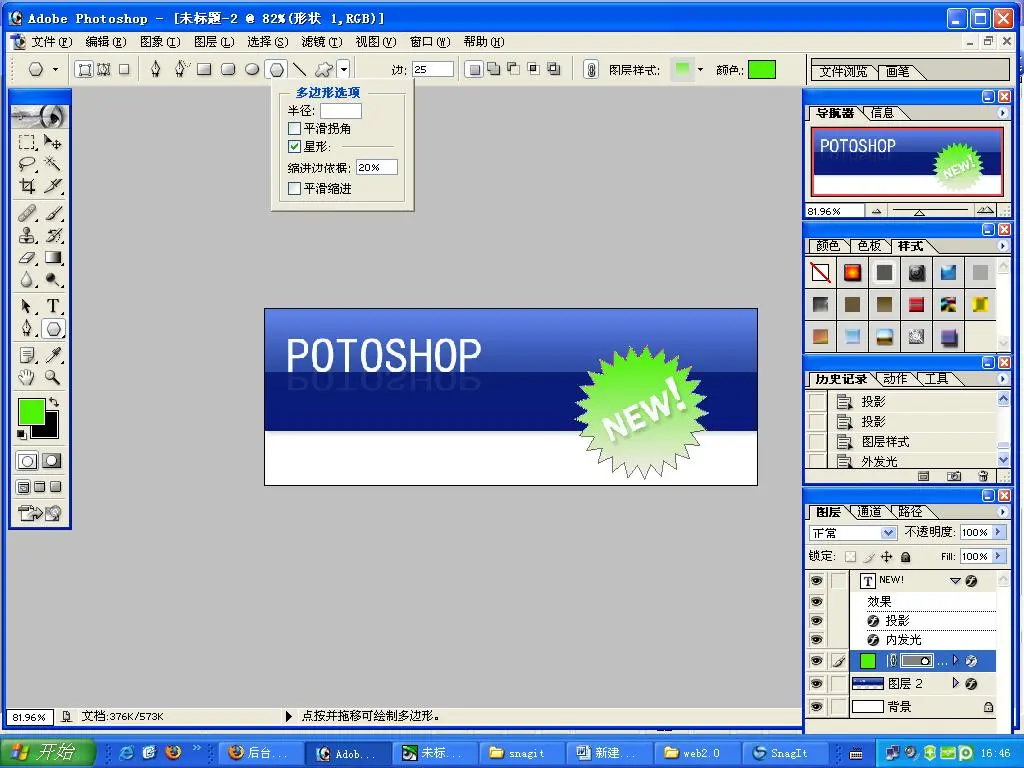
Task: Uncheck the 星形 checkbox
Action: (295, 146)
